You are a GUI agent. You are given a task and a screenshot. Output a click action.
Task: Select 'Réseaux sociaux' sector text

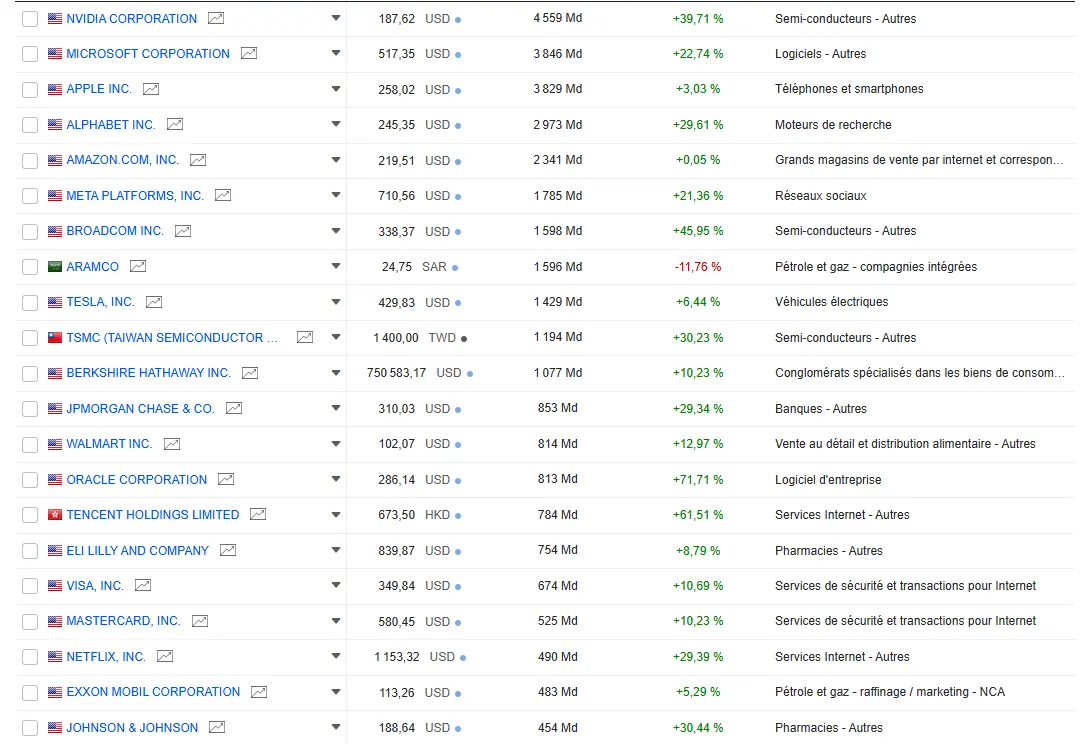pyautogui.click(x=820, y=196)
